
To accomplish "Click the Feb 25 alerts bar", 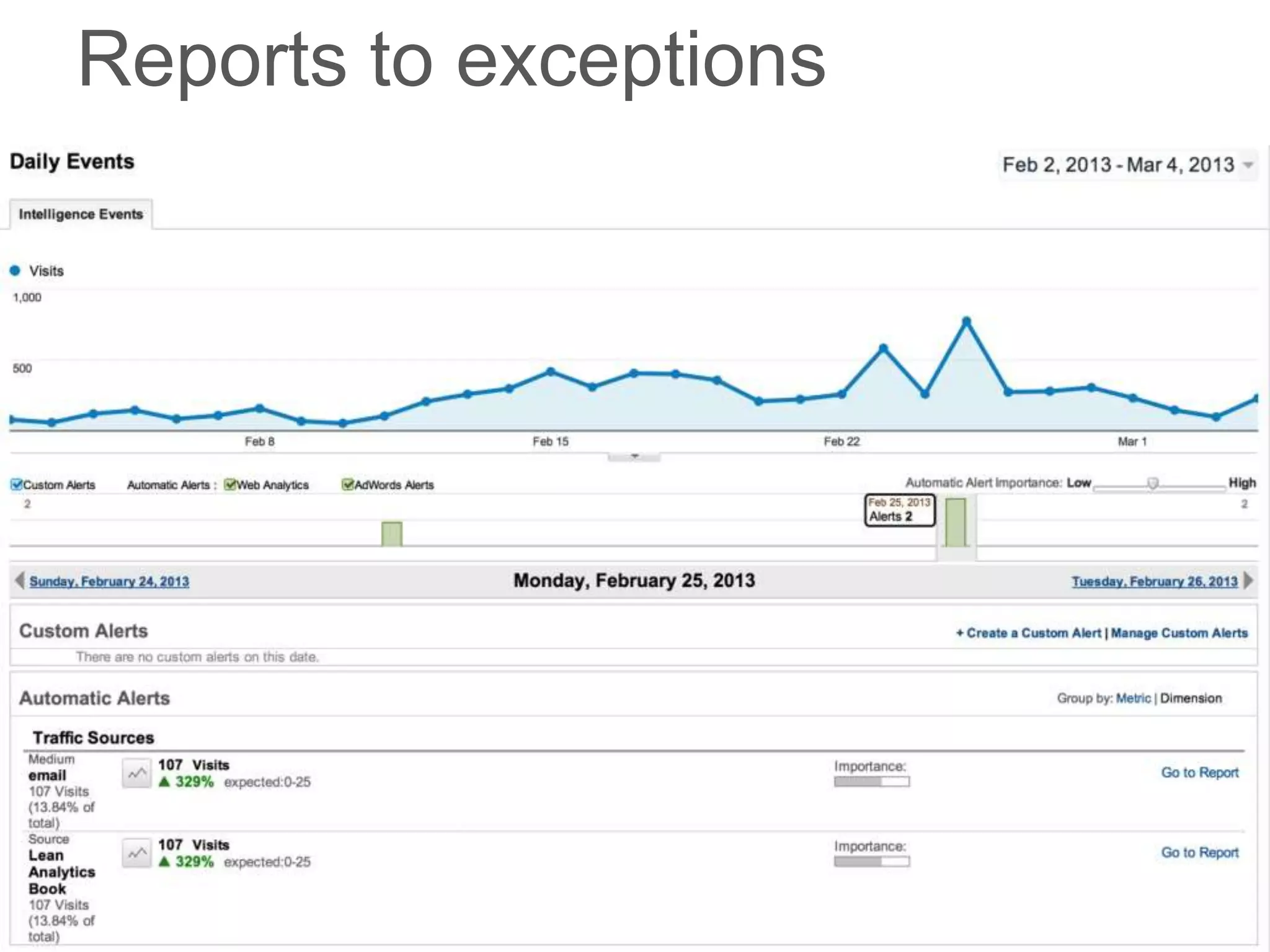I will pyautogui.click(x=956, y=522).
